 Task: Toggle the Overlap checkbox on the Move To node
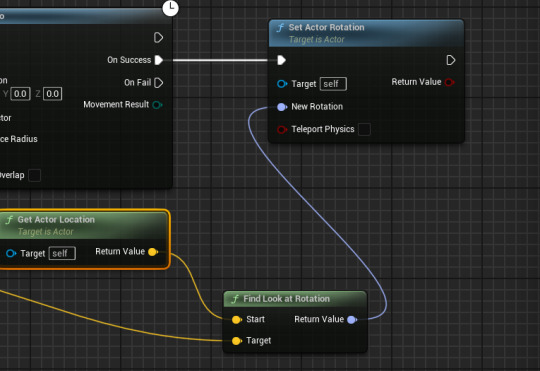click(x=34, y=175)
